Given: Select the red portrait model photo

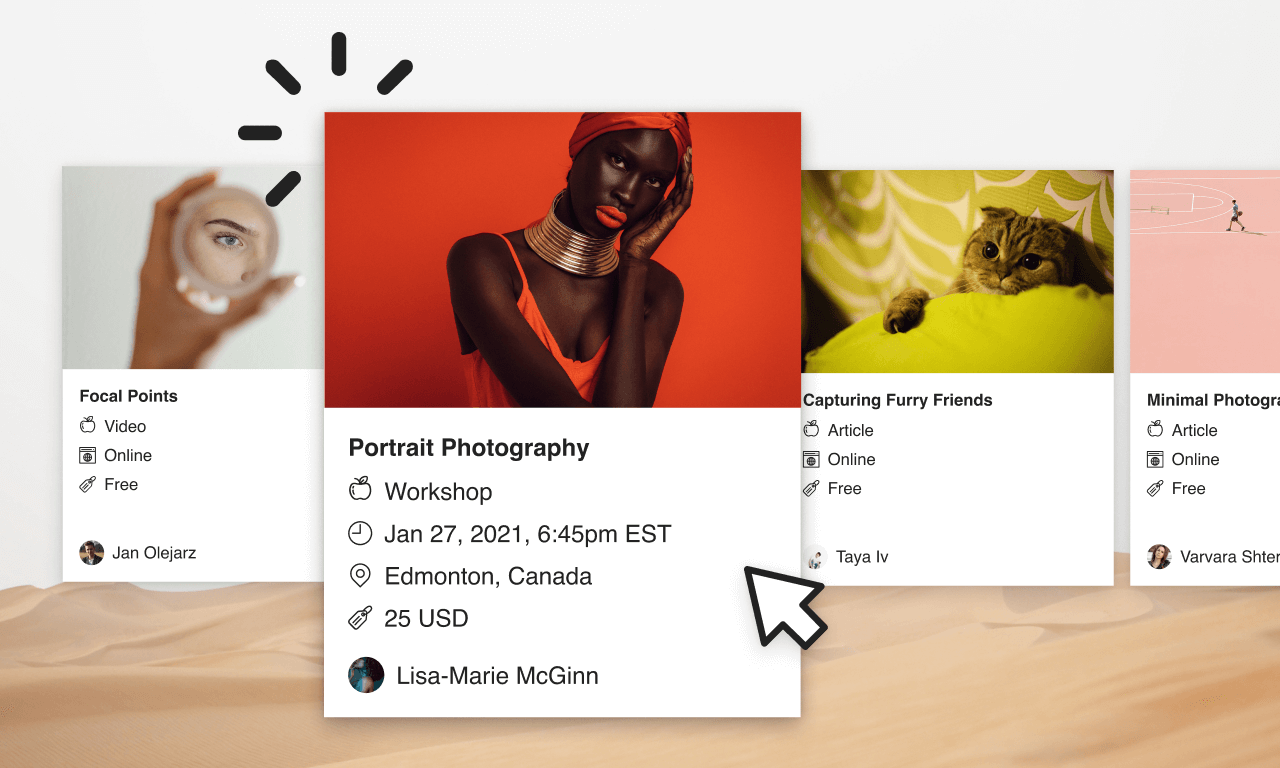Looking at the screenshot, I should click(x=562, y=260).
